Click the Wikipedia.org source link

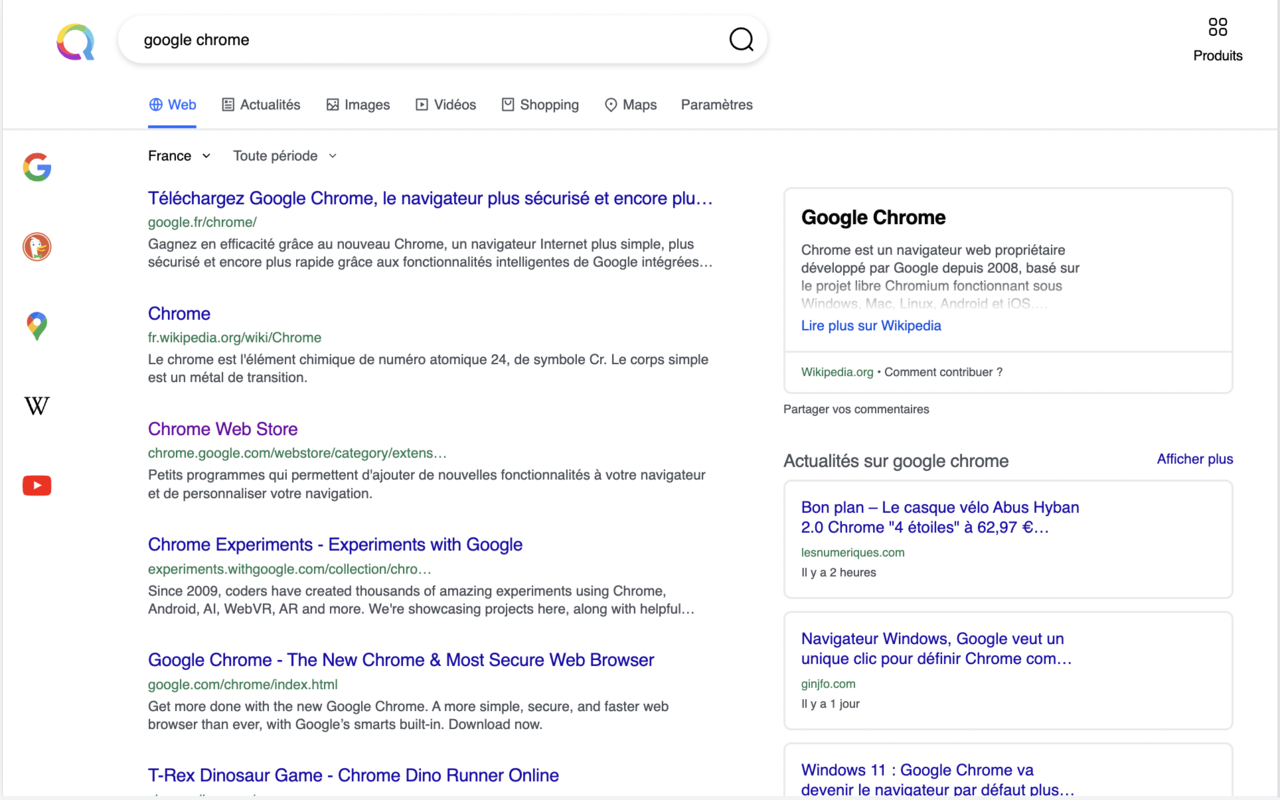point(837,372)
